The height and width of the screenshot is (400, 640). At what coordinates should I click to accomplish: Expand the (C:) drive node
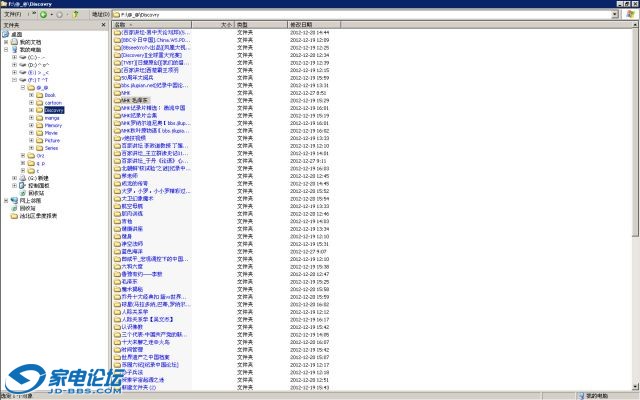14,57
